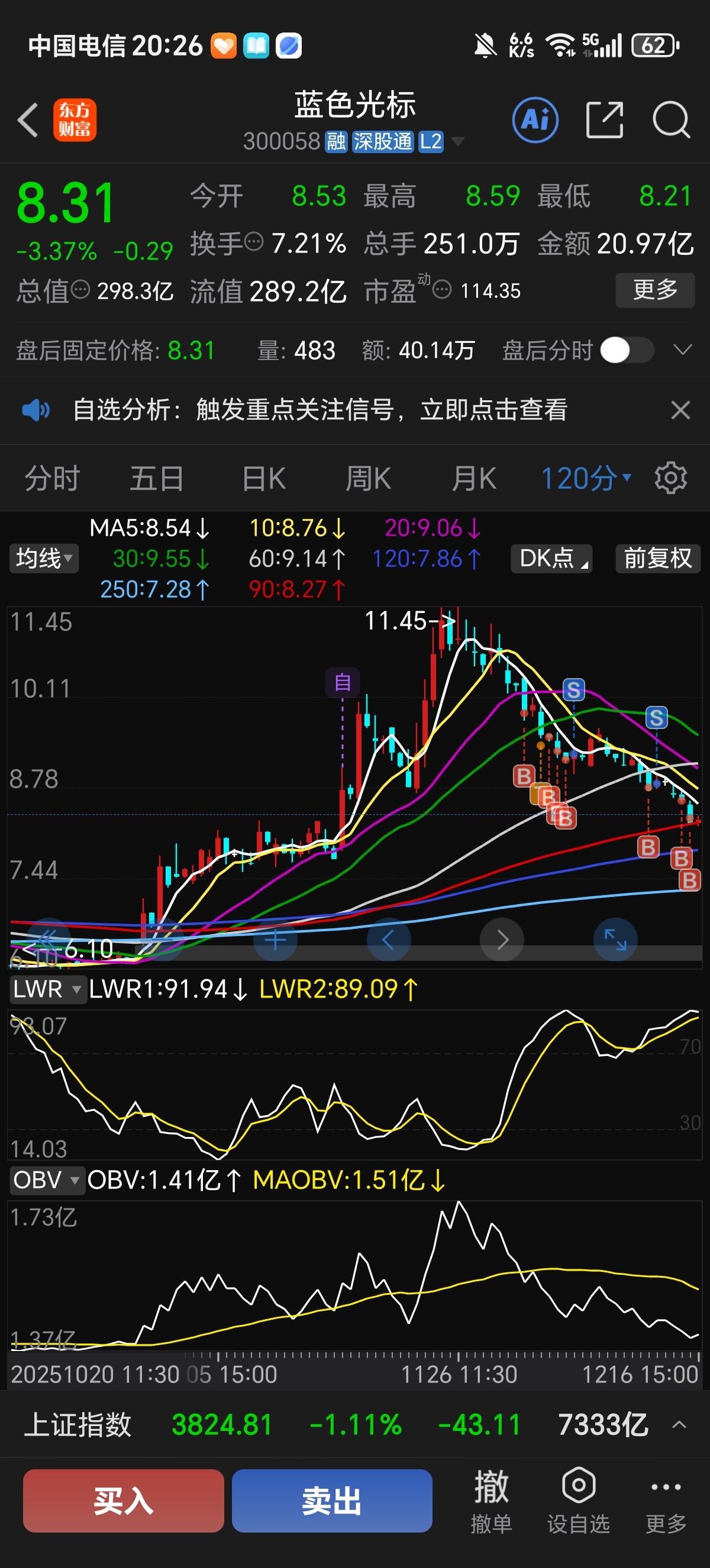710x1568 pixels.
Task: Dismiss the 自选分析 notification banner
Action: [x=680, y=410]
